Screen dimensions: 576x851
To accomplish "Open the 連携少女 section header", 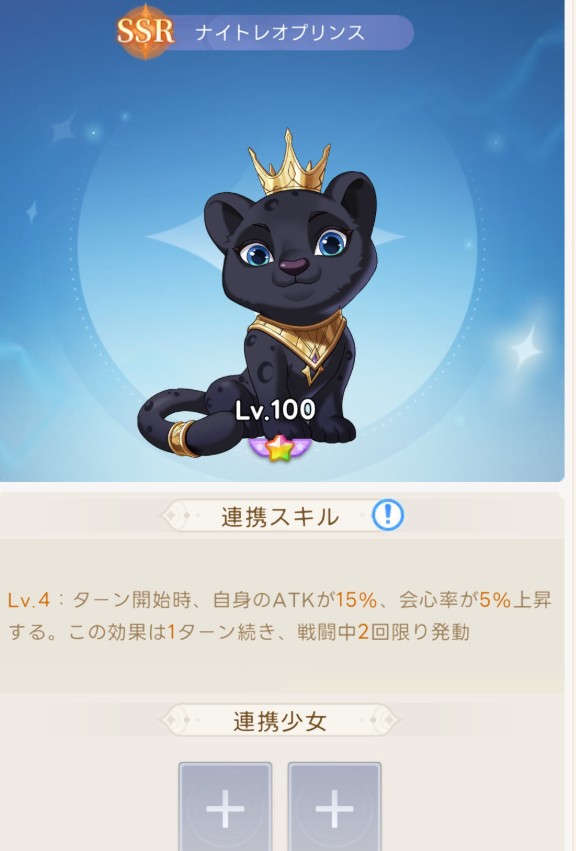I will pos(280,721).
